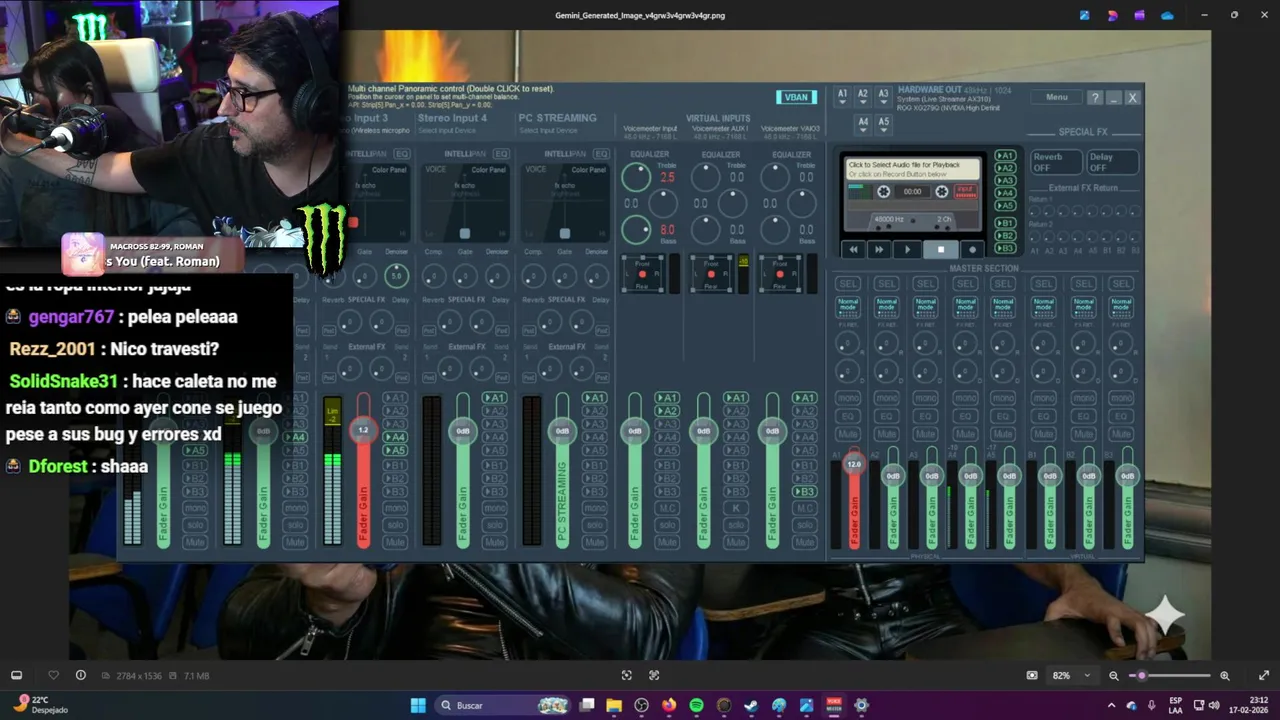Screen dimensions: 1280x720
Task: Open the image info icon in Photos
Action: click(81, 675)
